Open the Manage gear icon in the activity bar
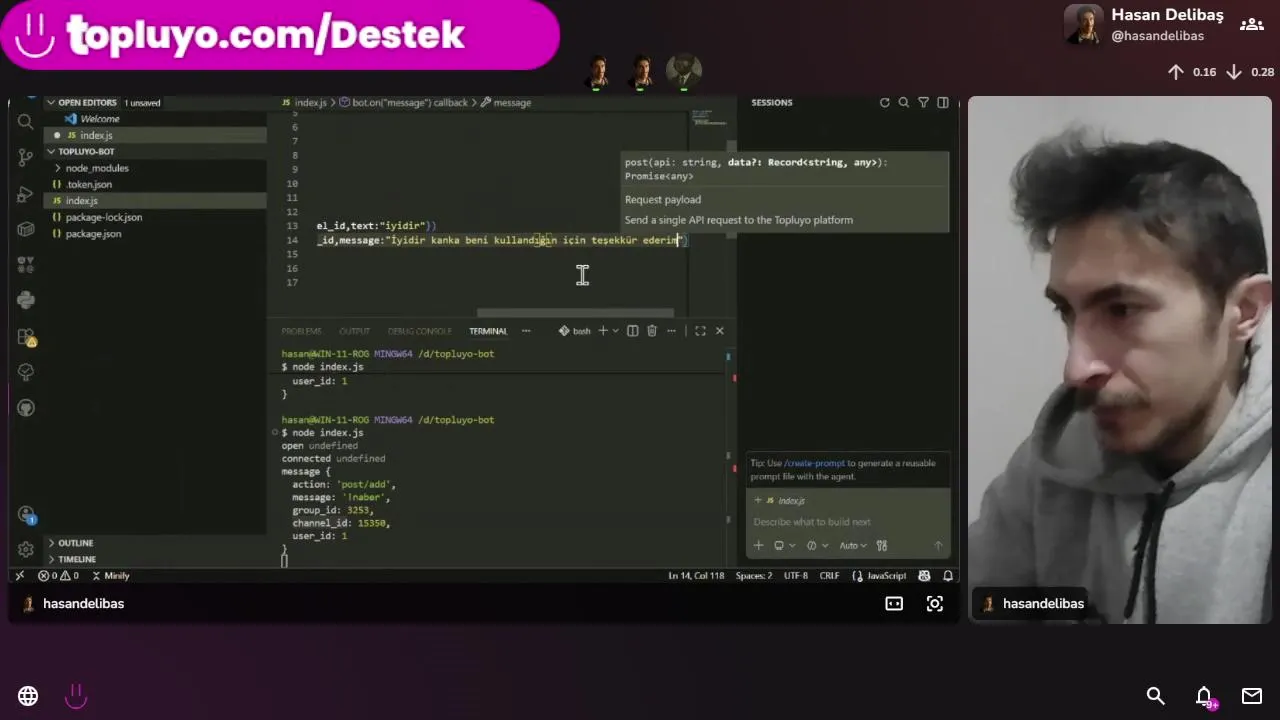Viewport: 1280px width, 720px height. tap(26, 550)
